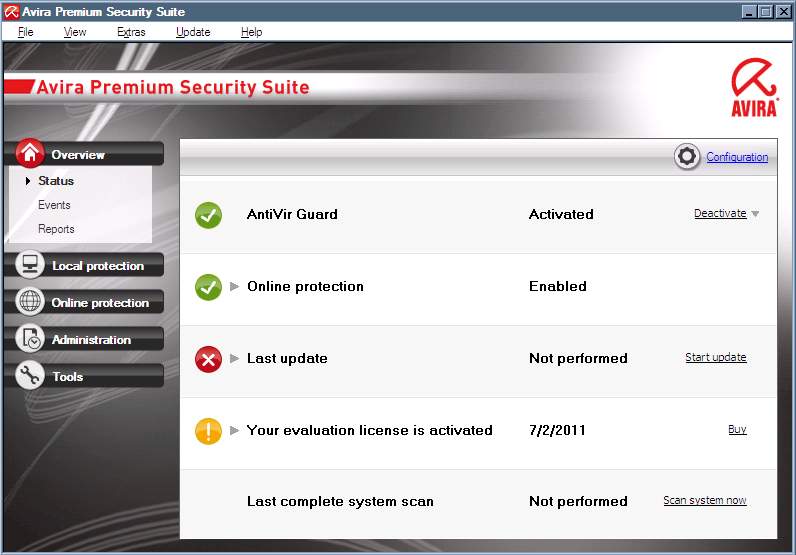
Task: Open the Extras menu
Action: [131, 32]
